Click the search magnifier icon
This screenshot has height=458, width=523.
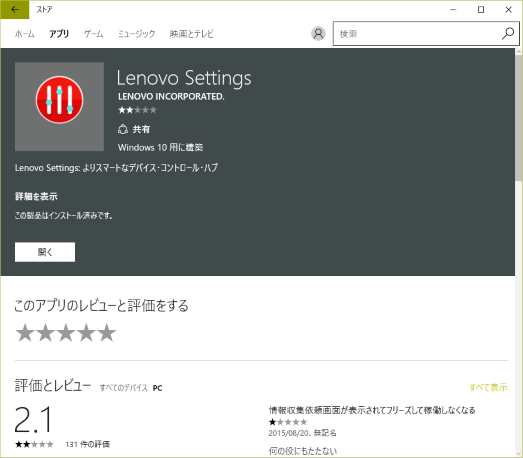tap(508, 33)
